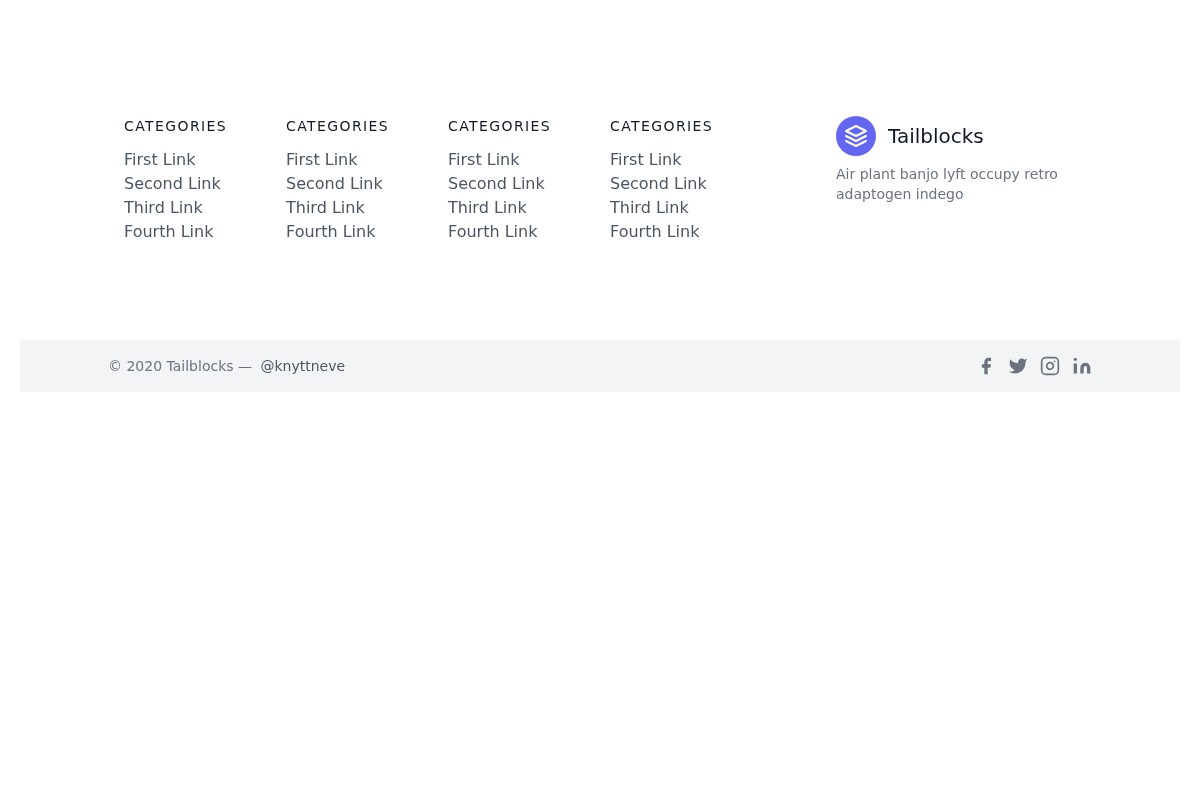Open the Twitter icon in the footer

pyautogui.click(x=1018, y=366)
